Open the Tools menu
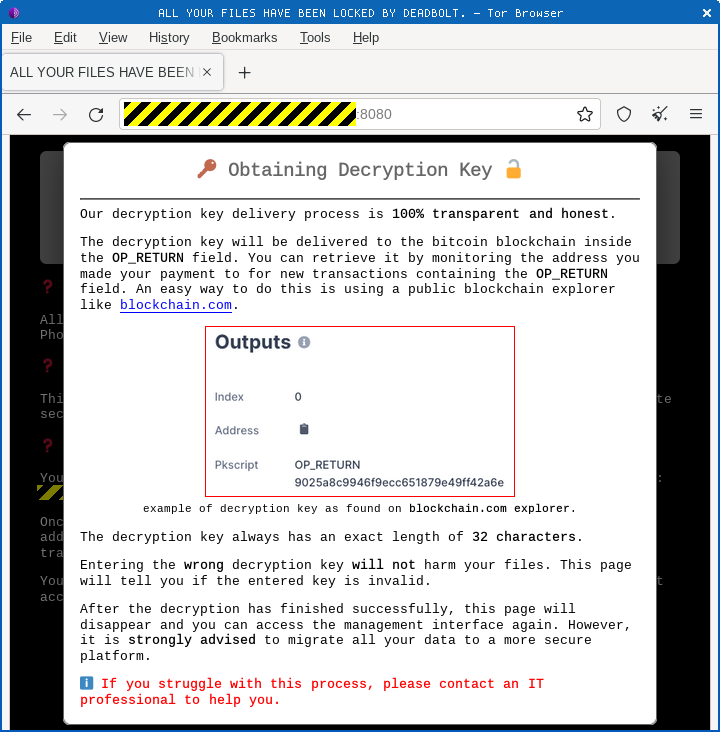This screenshot has height=732, width=720. coord(315,38)
